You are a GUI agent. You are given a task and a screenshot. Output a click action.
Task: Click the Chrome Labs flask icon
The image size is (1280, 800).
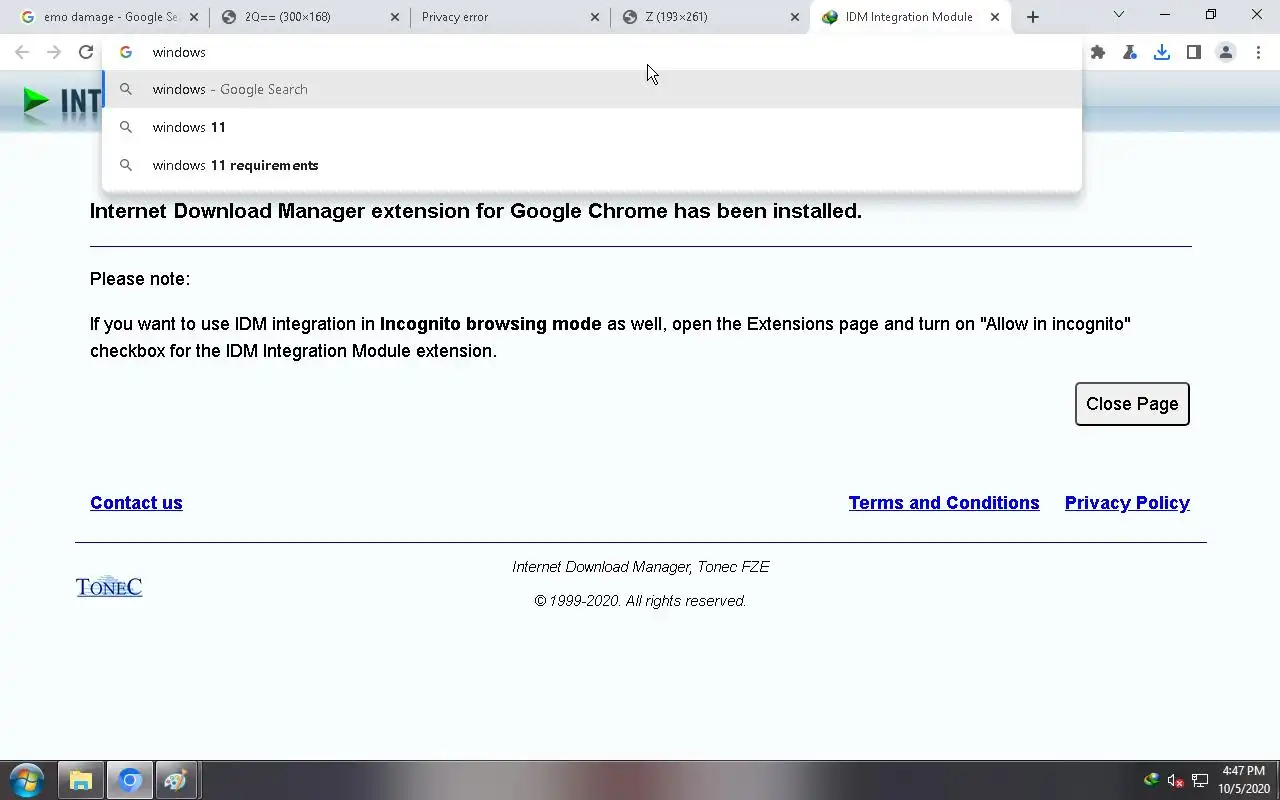point(1130,52)
